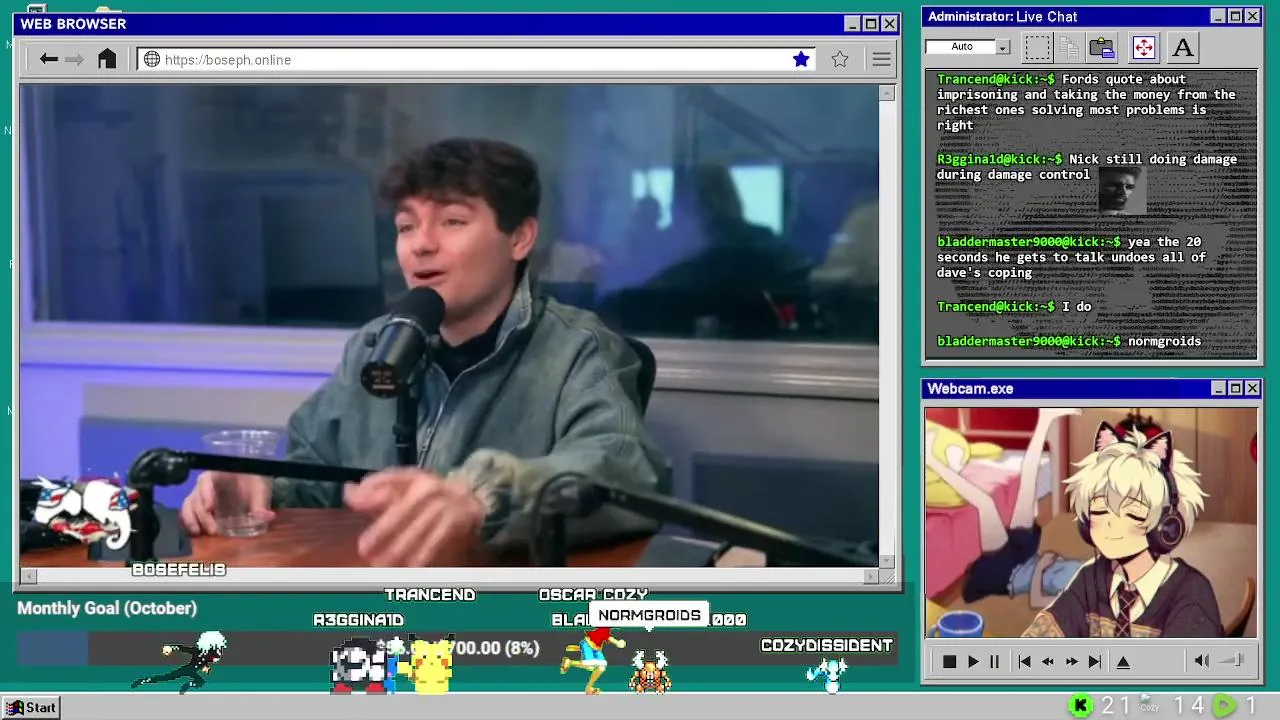Click the R3ggina1d@kick username in chat
Image resolution: width=1280 pixels, height=720 pixels.
(999, 159)
